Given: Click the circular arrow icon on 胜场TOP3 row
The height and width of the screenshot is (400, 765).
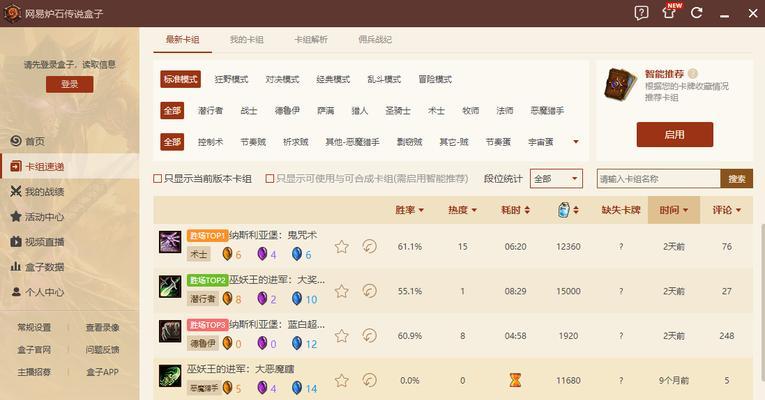Looking at the screenshot, I should click(369, 335).
